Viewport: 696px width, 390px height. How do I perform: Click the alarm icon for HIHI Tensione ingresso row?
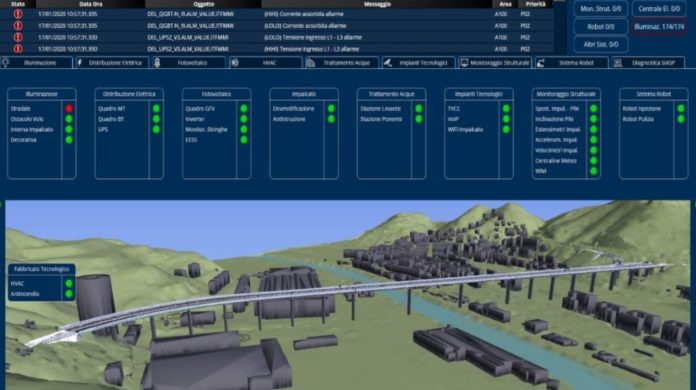click(x=18, y=49)
